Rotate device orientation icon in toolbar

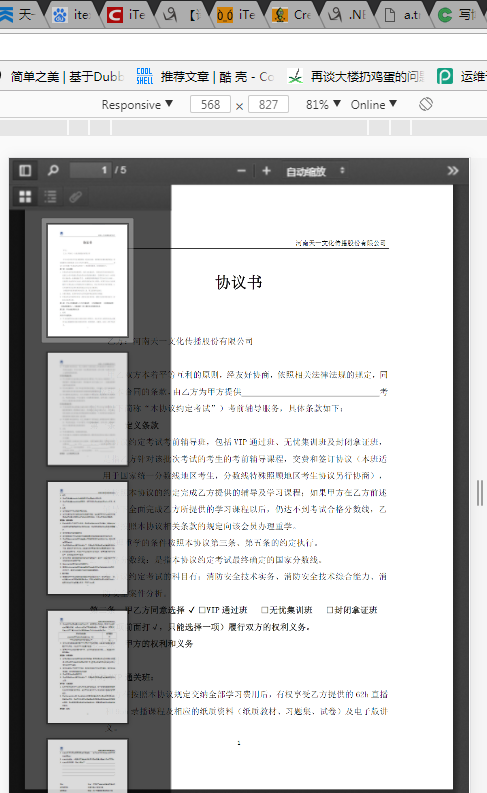coord(426,104)
